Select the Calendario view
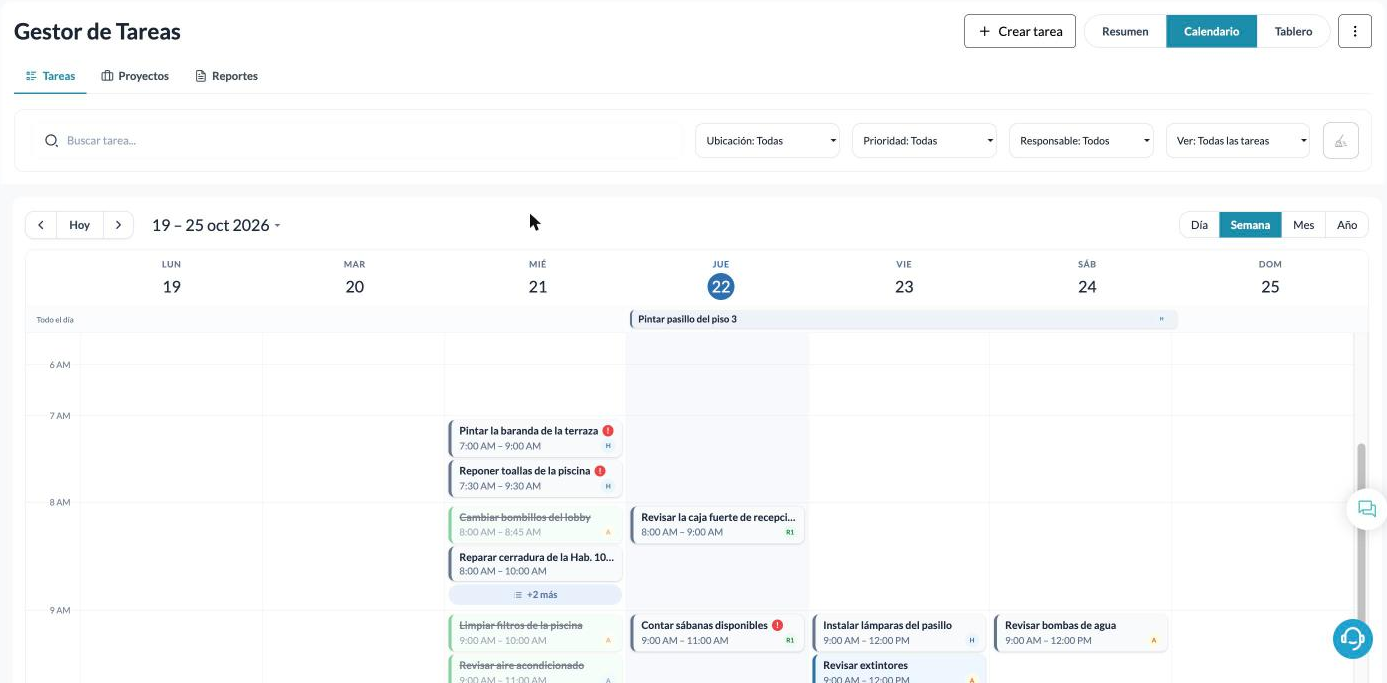 (x=1211, y=31)
